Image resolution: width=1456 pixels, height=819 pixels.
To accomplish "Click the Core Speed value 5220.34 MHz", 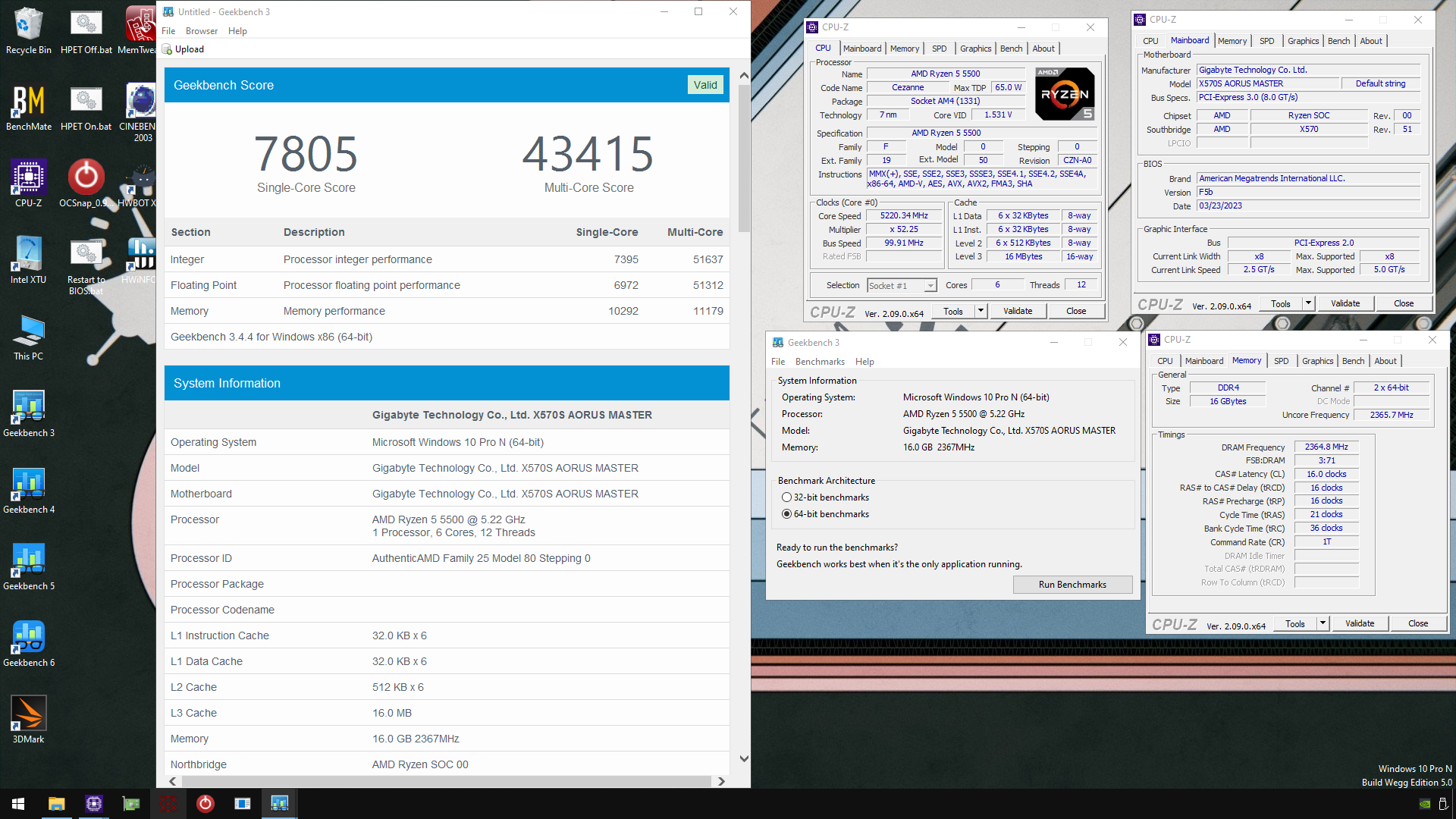I will (x=904, y=216).
